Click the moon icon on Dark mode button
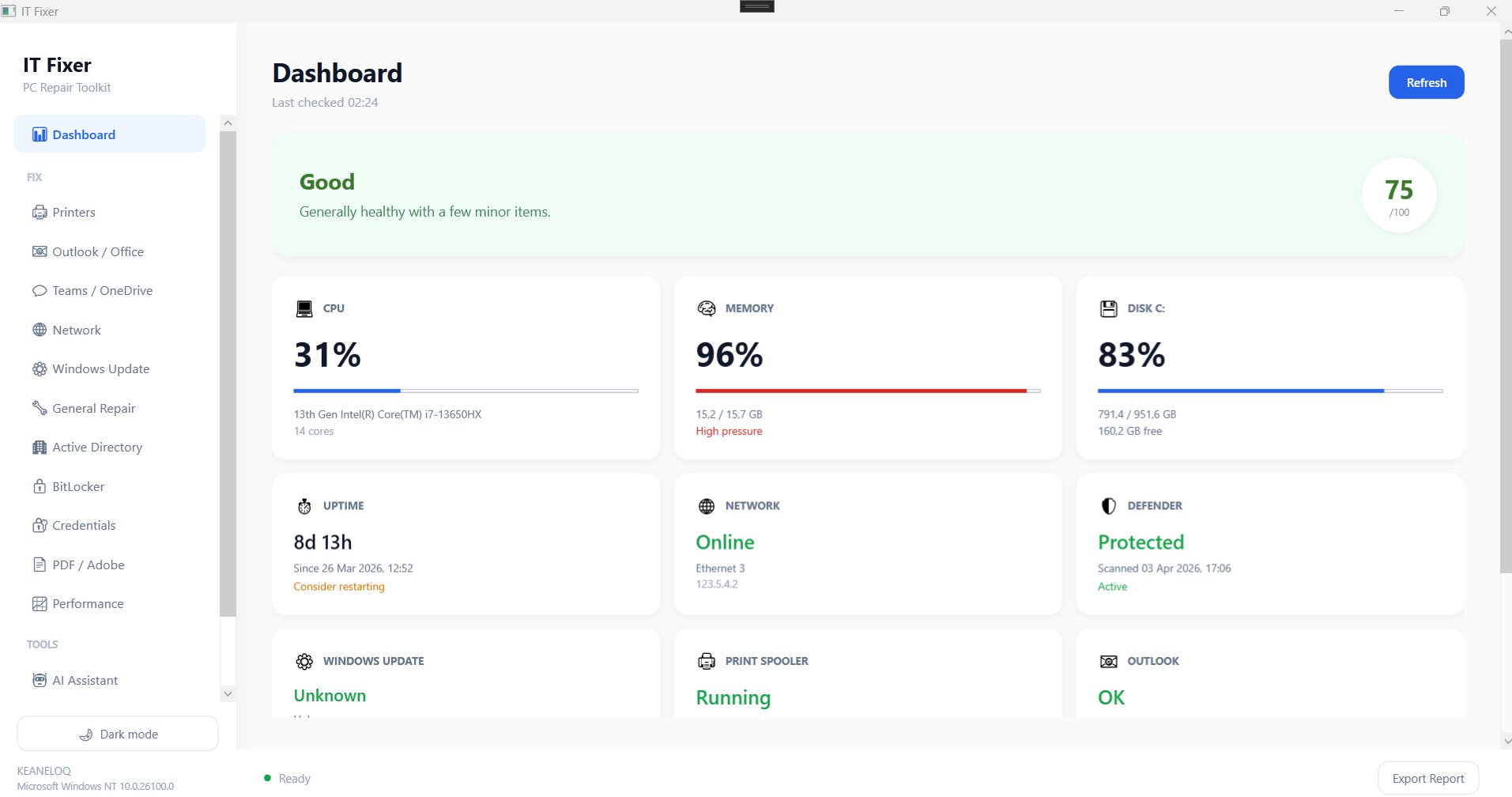 [x=85, y=735]
